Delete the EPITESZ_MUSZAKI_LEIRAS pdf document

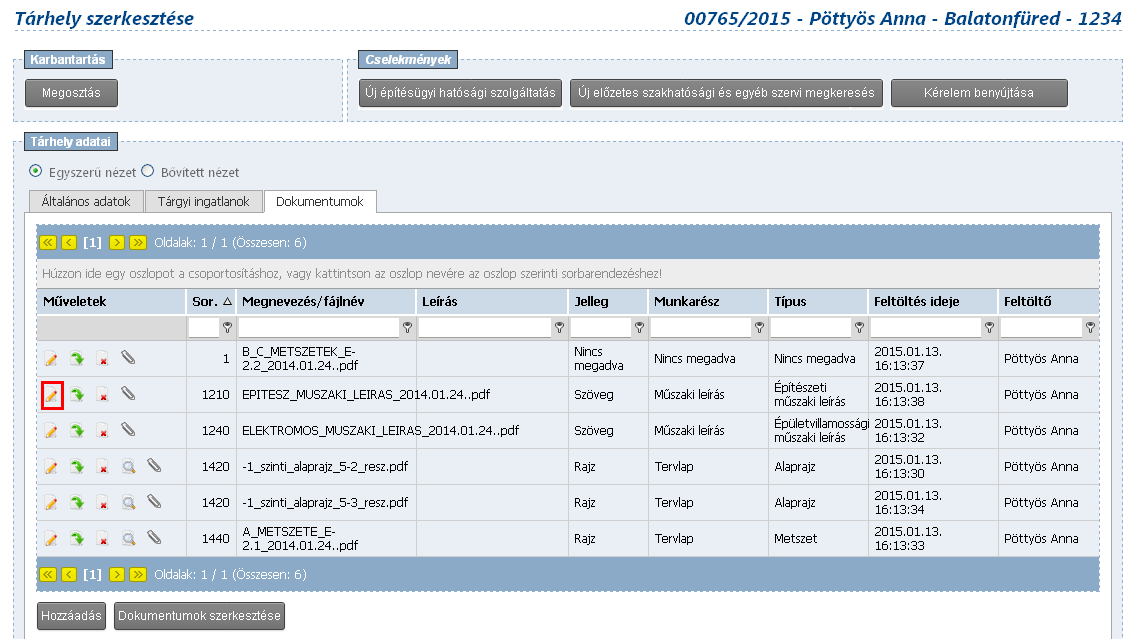tap(102, 395)
